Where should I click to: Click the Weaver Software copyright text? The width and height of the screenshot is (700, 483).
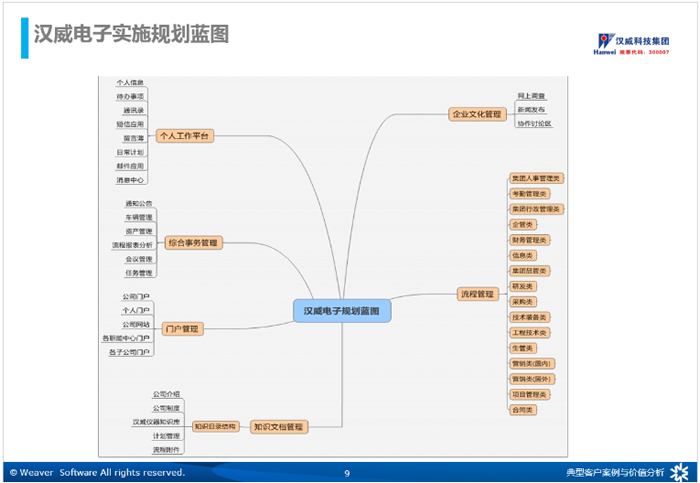coord(97,472)
